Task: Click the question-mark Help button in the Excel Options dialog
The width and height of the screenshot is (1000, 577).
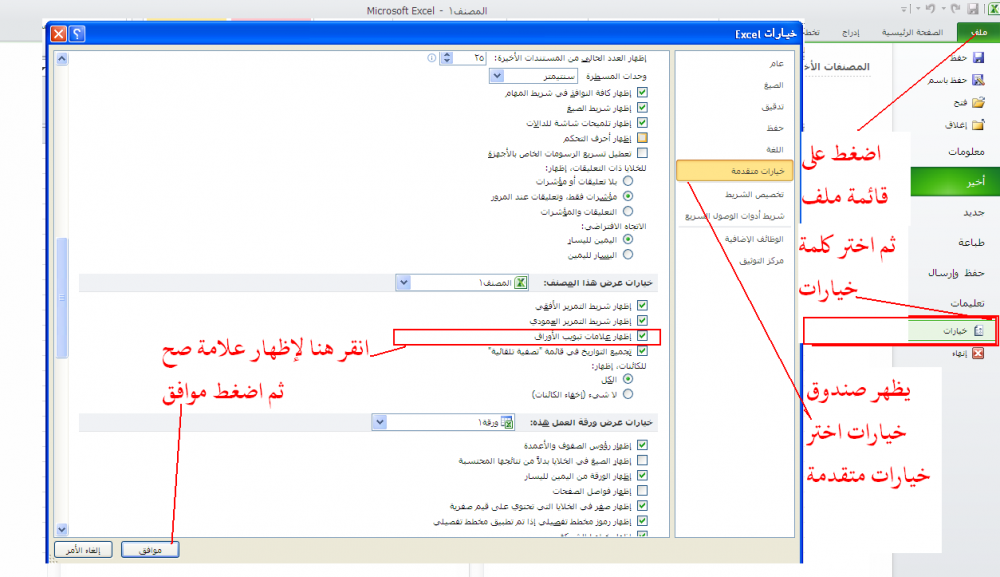Action: pos(77,34)
